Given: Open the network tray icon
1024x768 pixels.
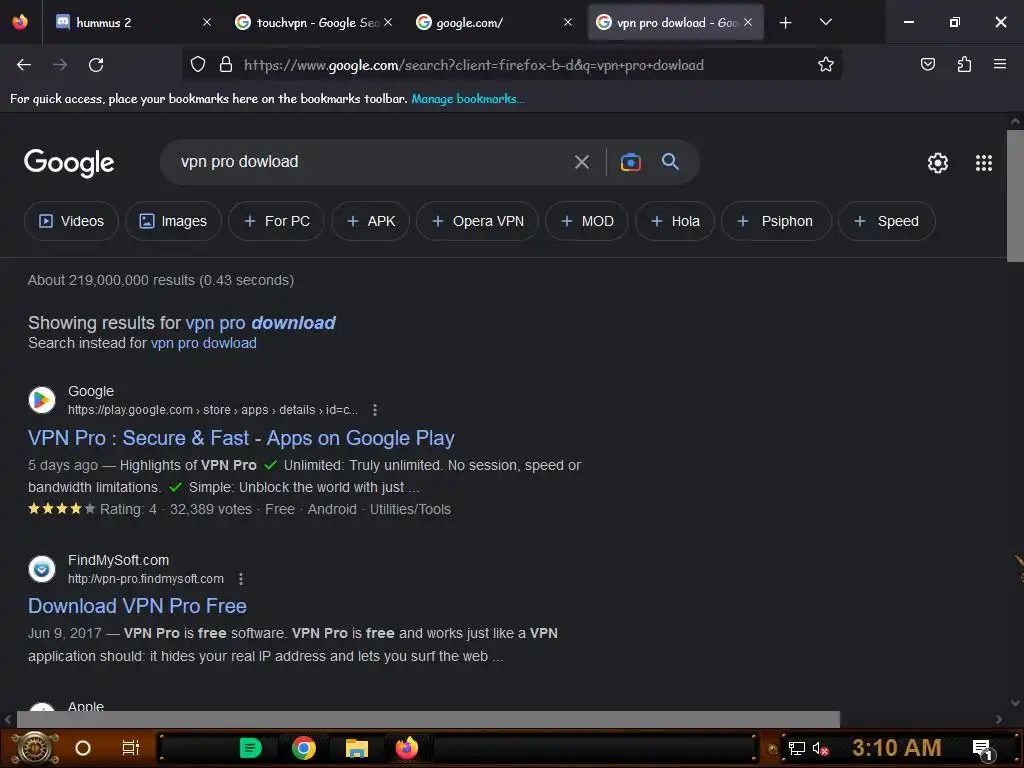Looking at the screenshot, I should [796, 748].
